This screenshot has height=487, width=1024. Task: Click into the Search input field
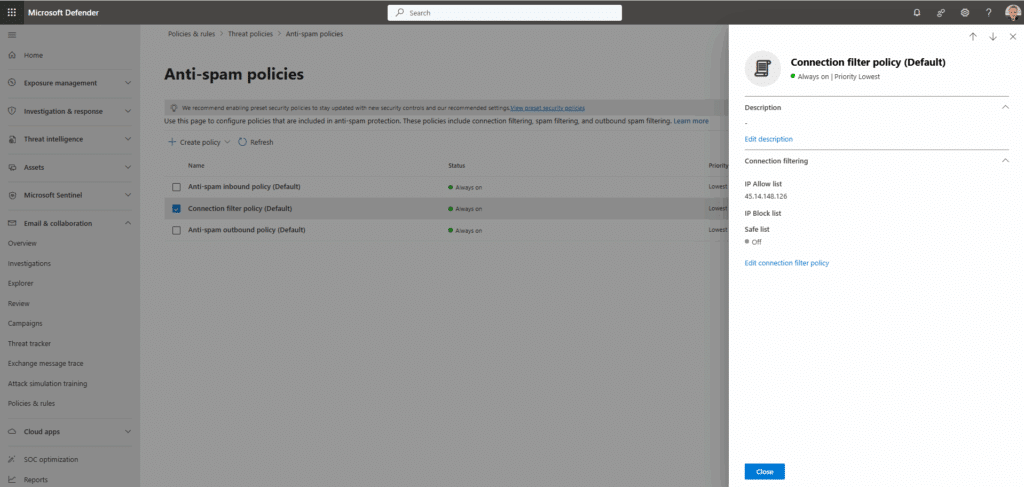point(505,12)
